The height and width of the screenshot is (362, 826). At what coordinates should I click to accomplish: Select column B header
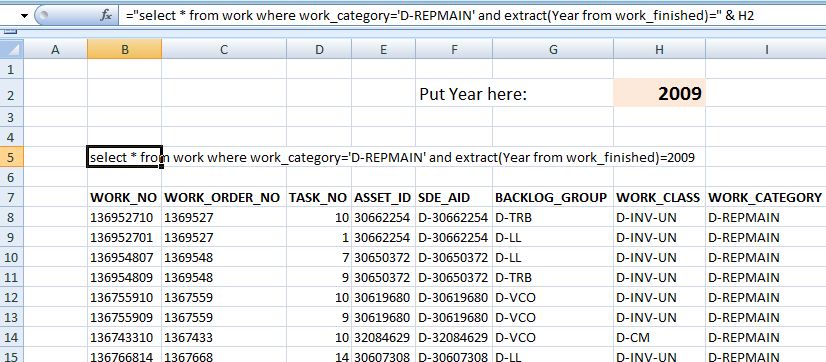click(x=124, y=50)
